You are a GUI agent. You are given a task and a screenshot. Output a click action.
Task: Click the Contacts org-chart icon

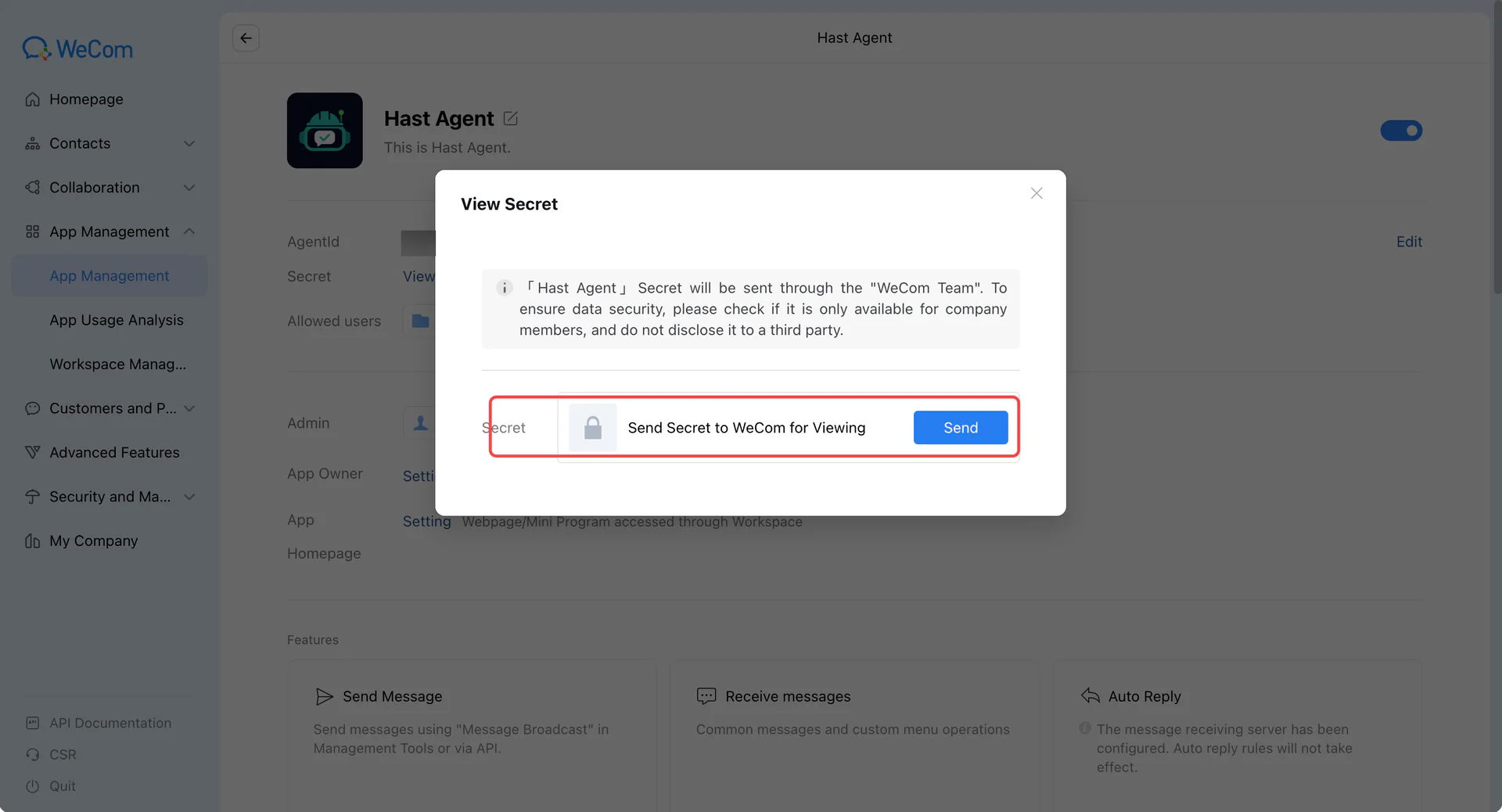coord(32,143)
